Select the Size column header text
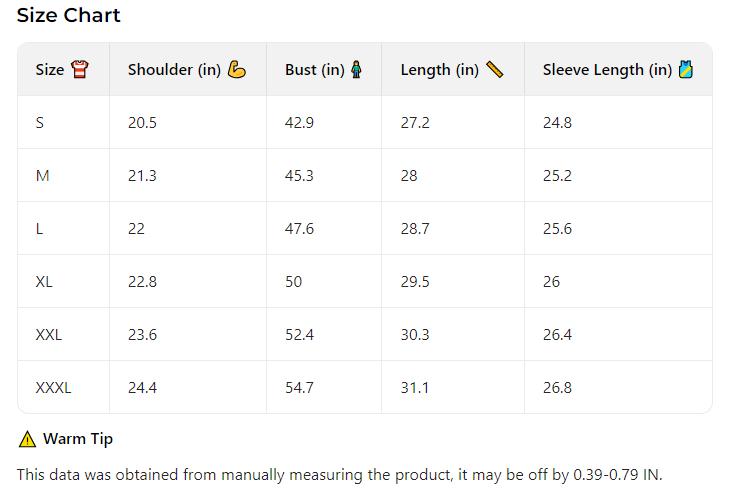Image resolution: width=731 pixels, height=504 pixels. pyautogui.click(x=49, y=70)
